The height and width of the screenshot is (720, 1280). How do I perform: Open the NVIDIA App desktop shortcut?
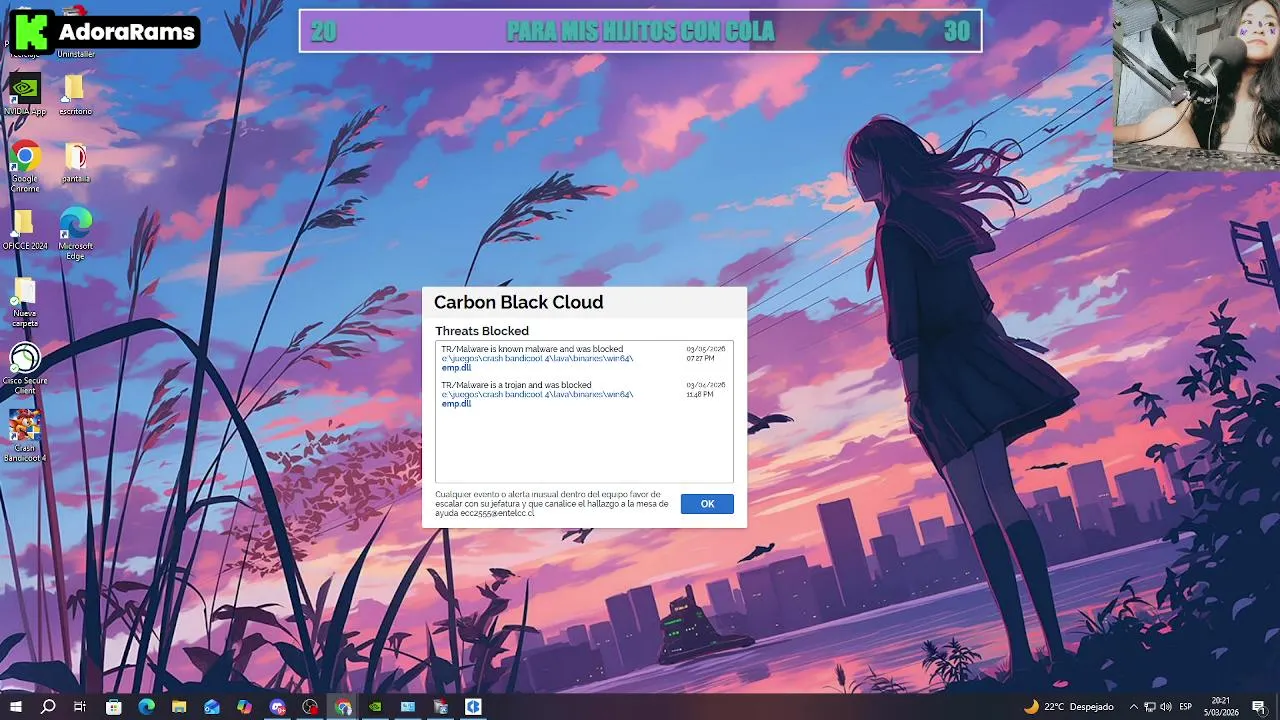click(25, 94)
